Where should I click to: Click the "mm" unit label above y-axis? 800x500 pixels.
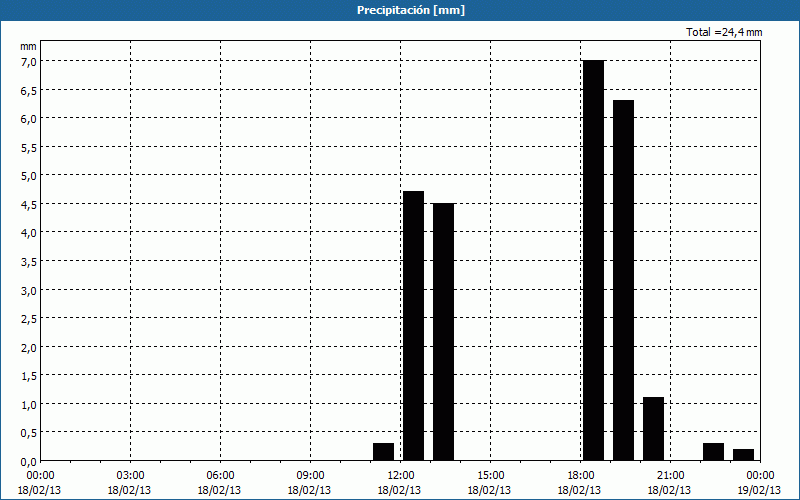[28, 46]
